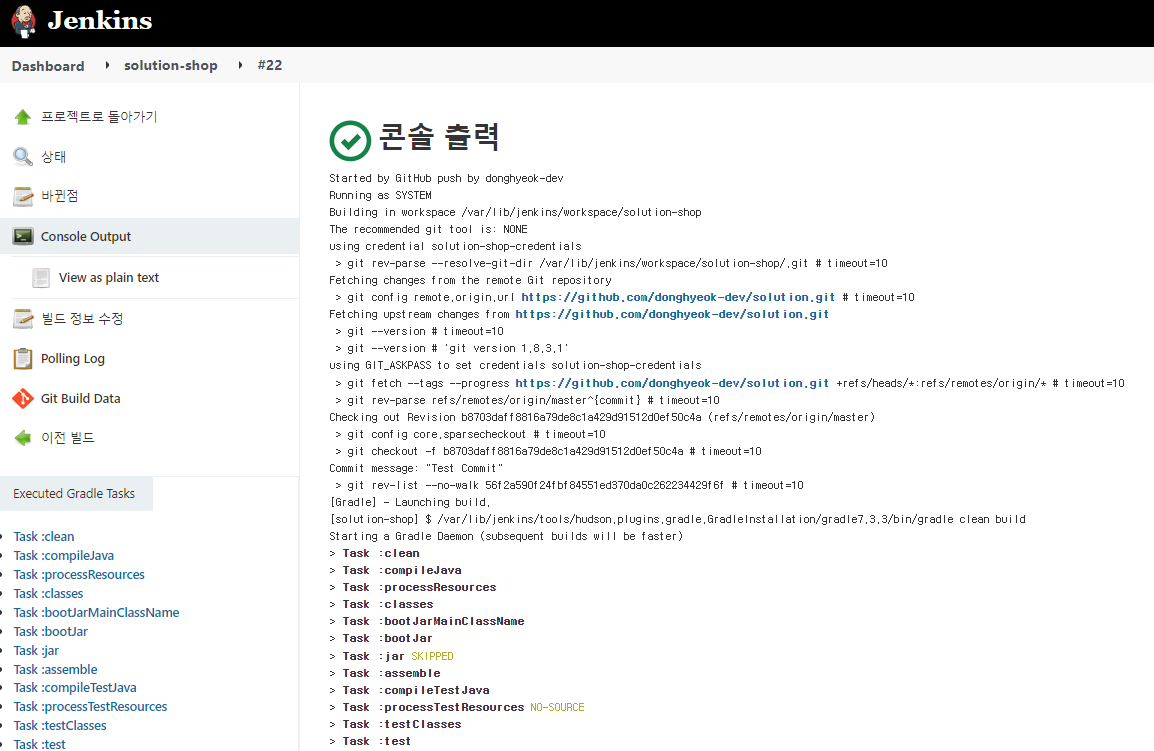Click the 'Running as SYSTEM' line
Viewport: 1154px width, 751px height.
pyautogui.click(x=380, y=195)
